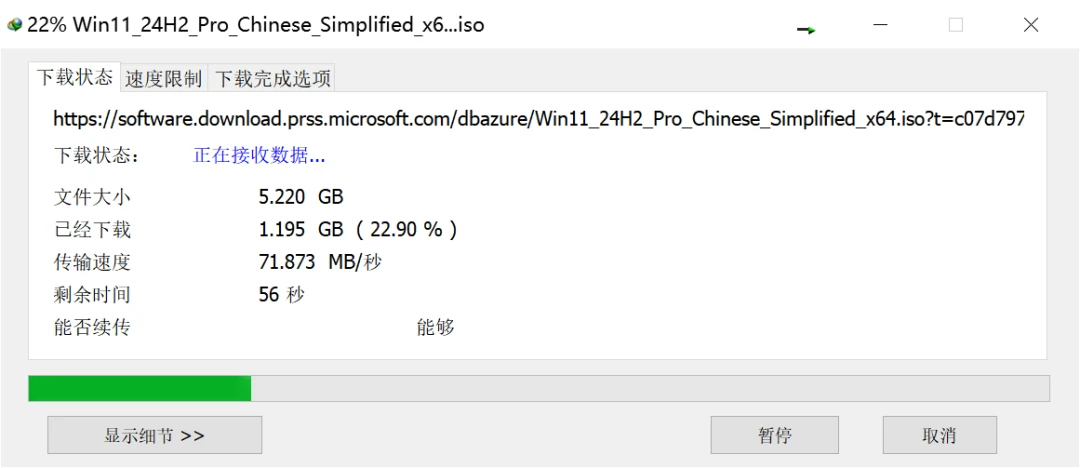The height and width of the screenshot is (468, 1080).
Task: Expand details with 显示细节 >> button
Action: [154, 435]
